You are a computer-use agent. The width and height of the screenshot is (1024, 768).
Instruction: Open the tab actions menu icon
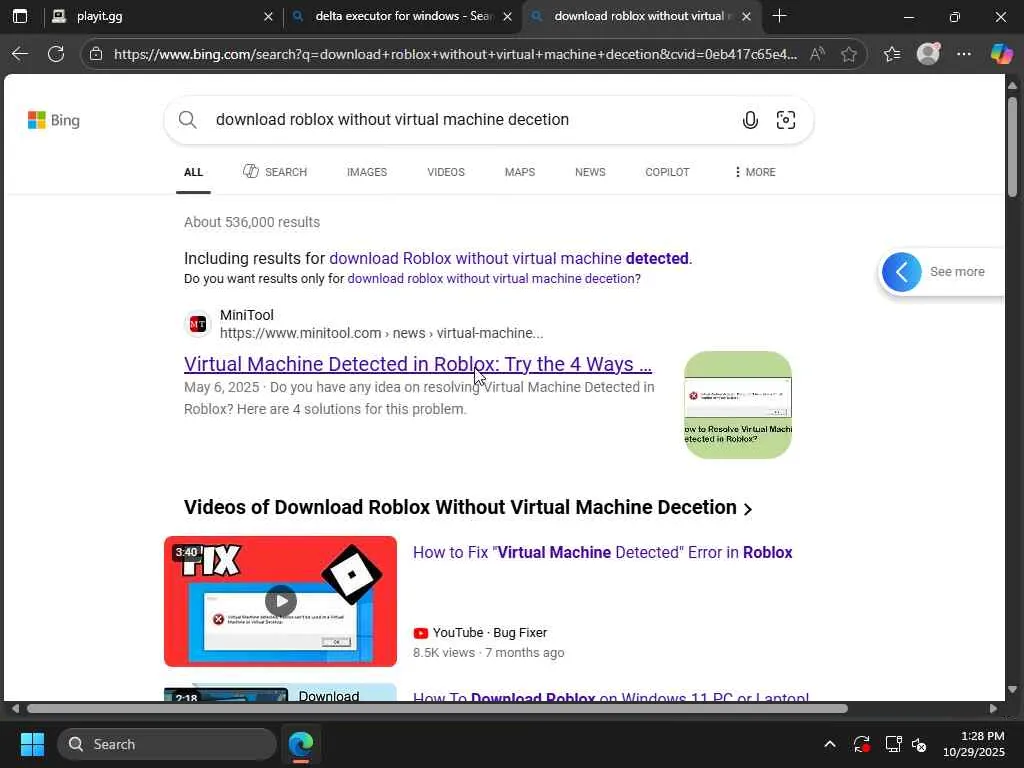(x=20, y=16)
